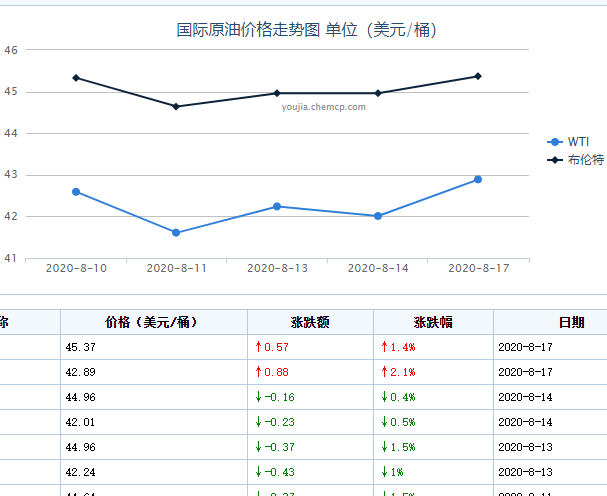The width and height of the screenshot is (607, 496).
Task: Click the 涨跌幅 column header
Action: 433,322
